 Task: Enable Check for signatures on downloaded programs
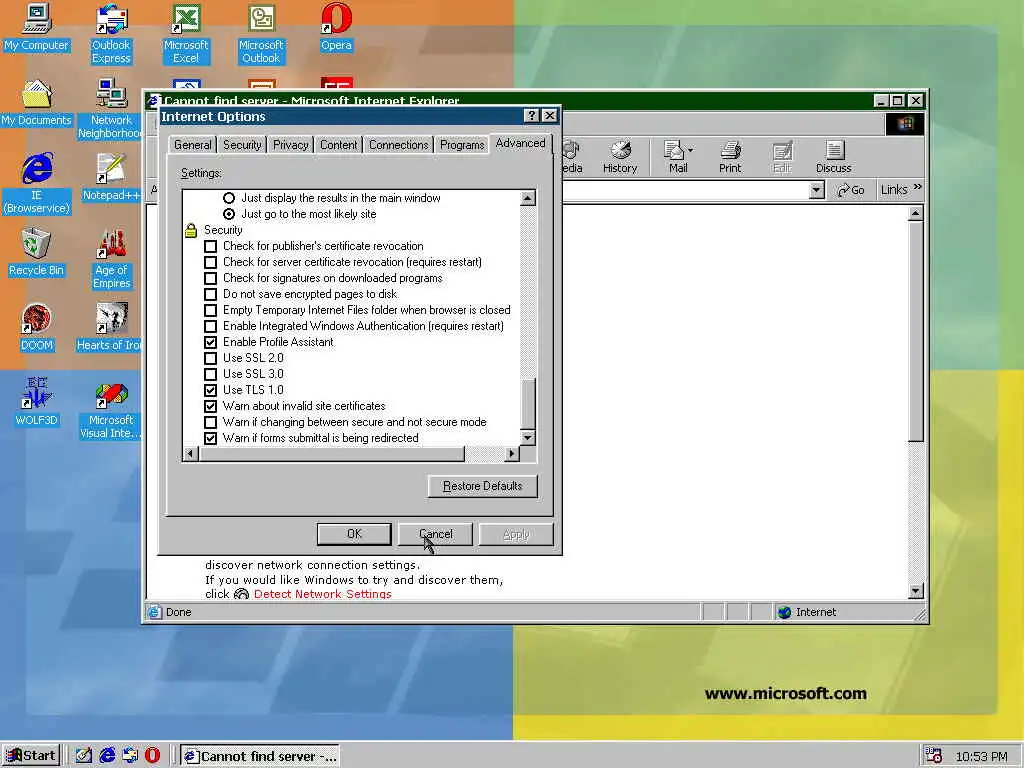[210, 278]
